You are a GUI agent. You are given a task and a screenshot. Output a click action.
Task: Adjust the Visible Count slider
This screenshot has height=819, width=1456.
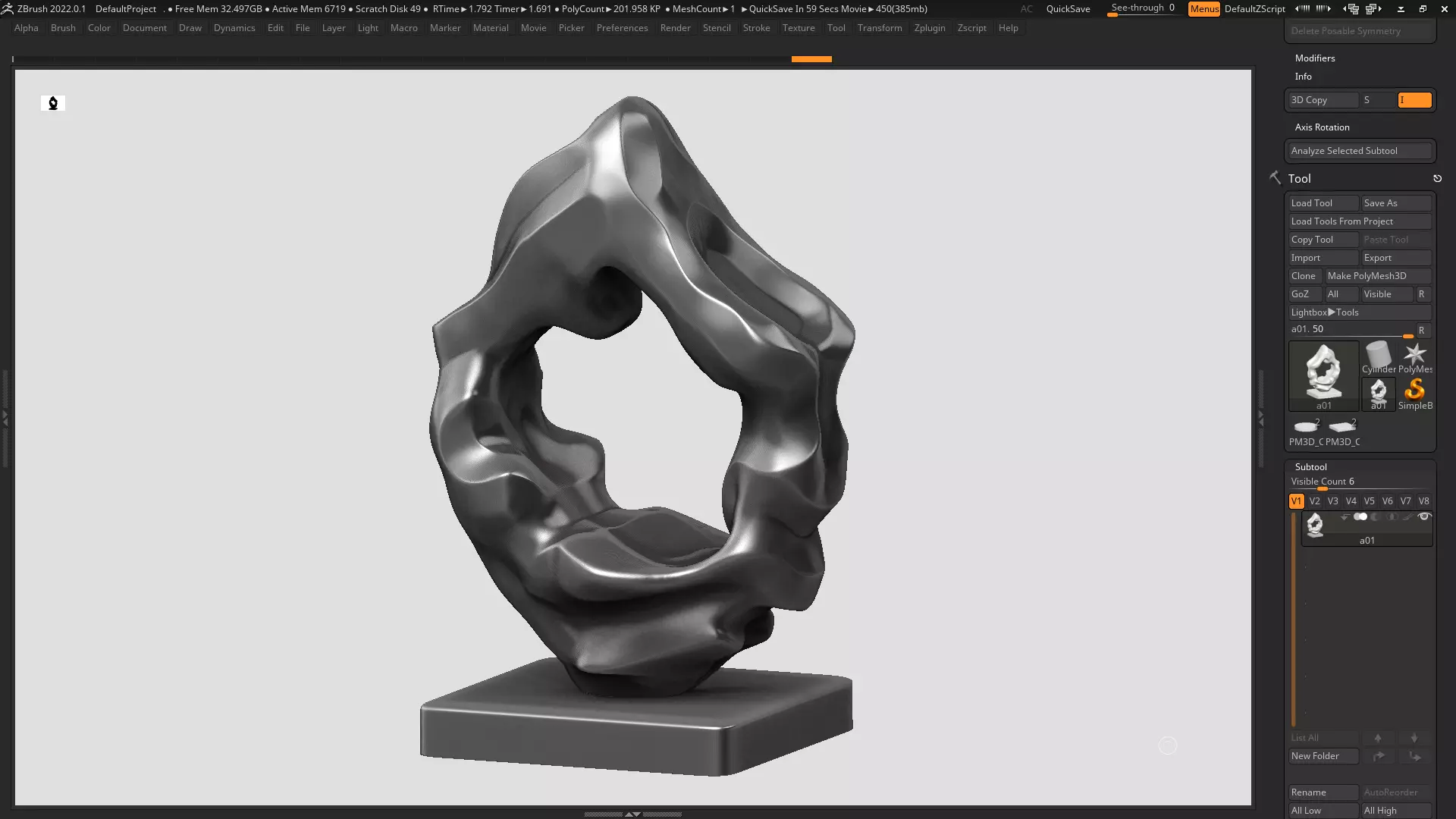click(x=1360, y=483)
